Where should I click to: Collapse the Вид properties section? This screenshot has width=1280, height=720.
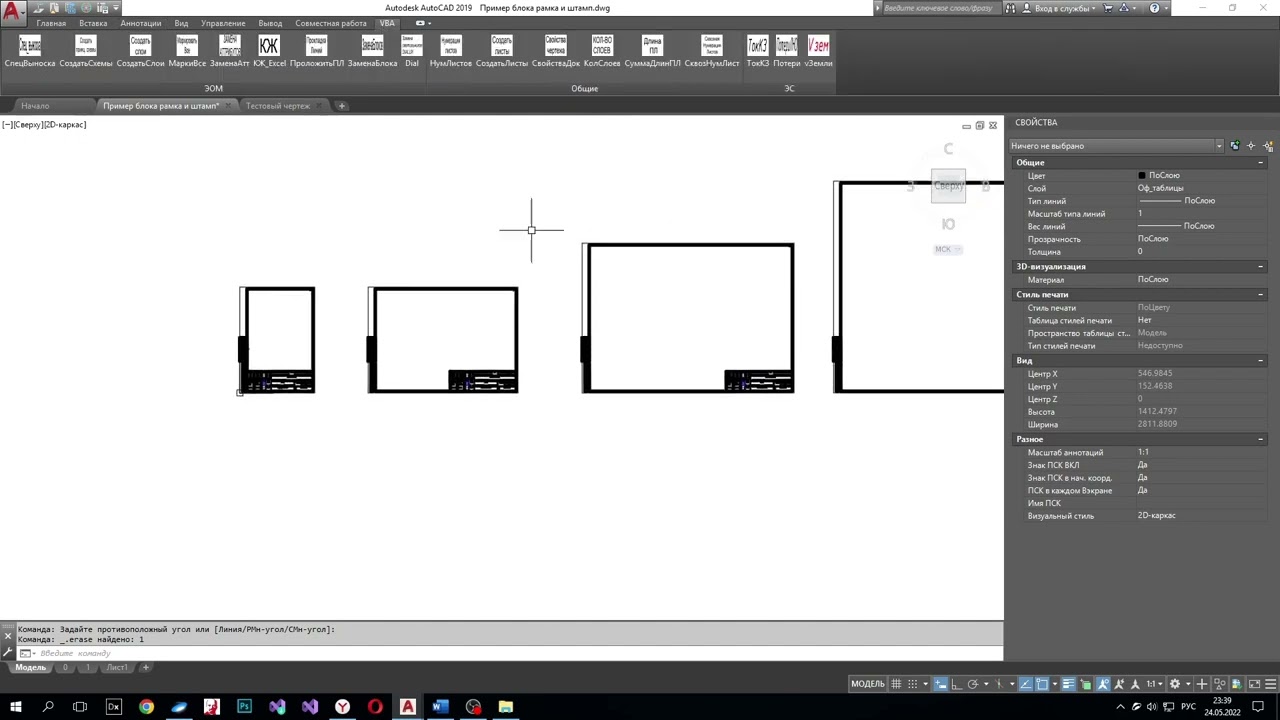[1260, 361]
